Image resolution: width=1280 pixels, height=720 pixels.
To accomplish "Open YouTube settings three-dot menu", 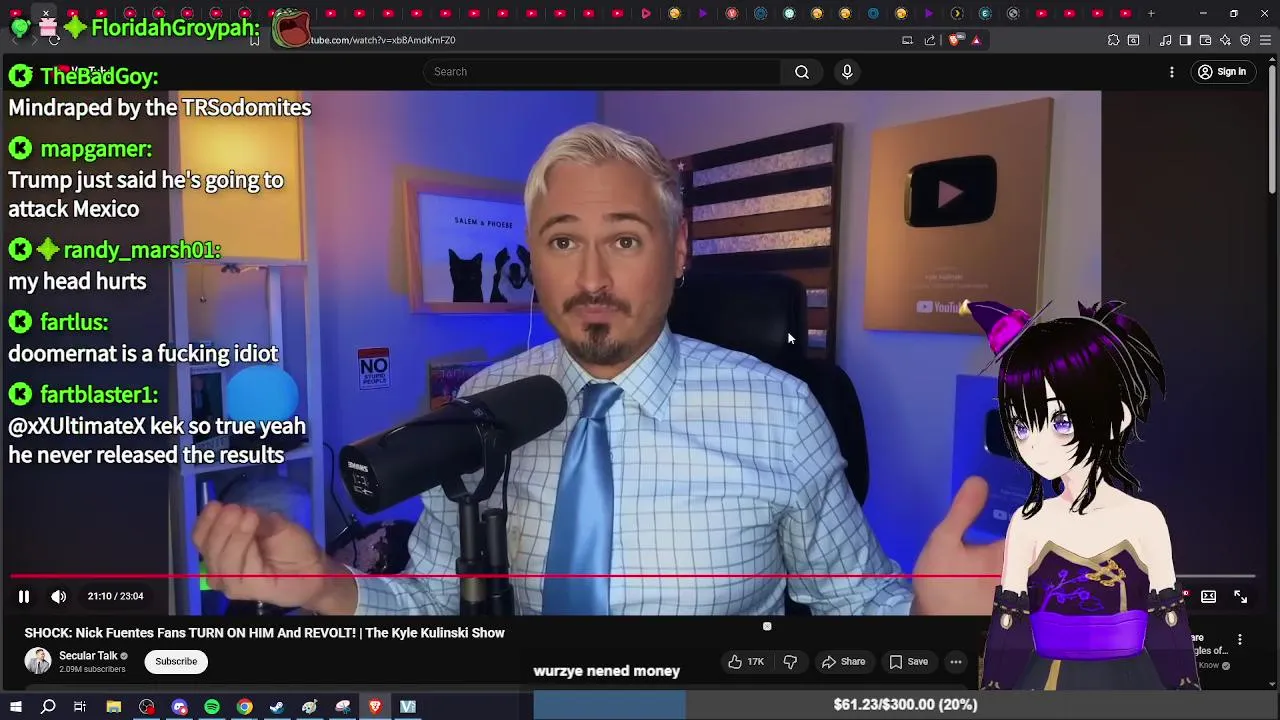I will click(x=1172, y=72).
